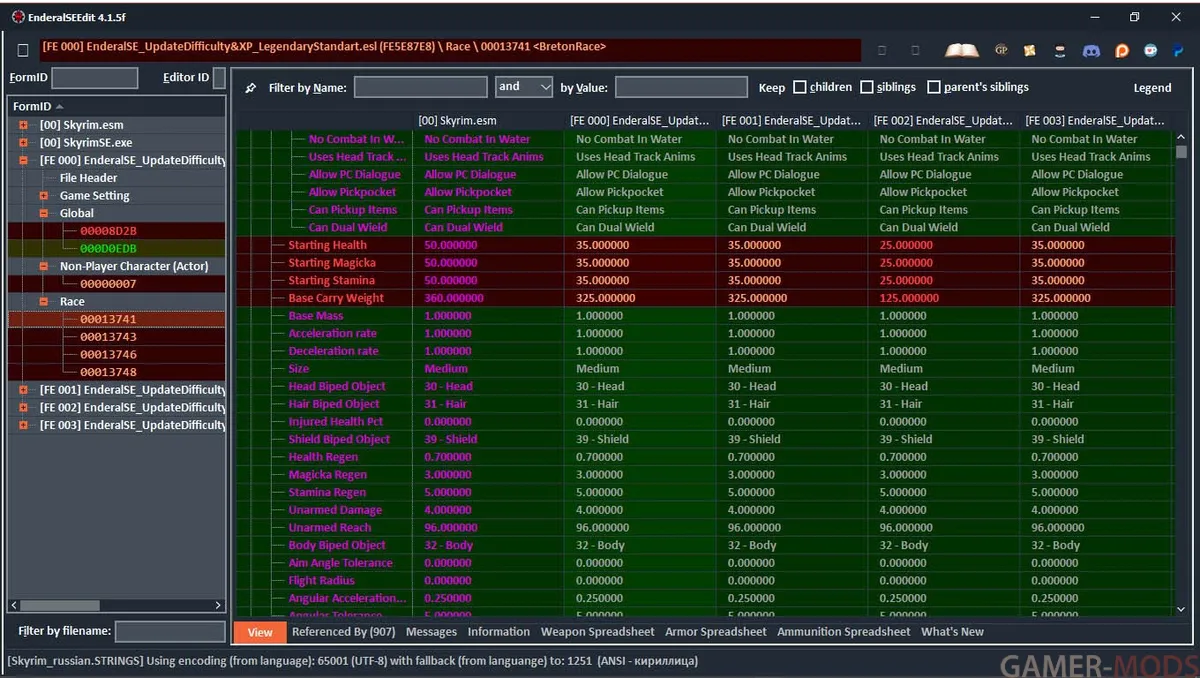Expand the [00] Skyrim.esm tree node
1200x678 pixels.
click(x=23, y=125)
